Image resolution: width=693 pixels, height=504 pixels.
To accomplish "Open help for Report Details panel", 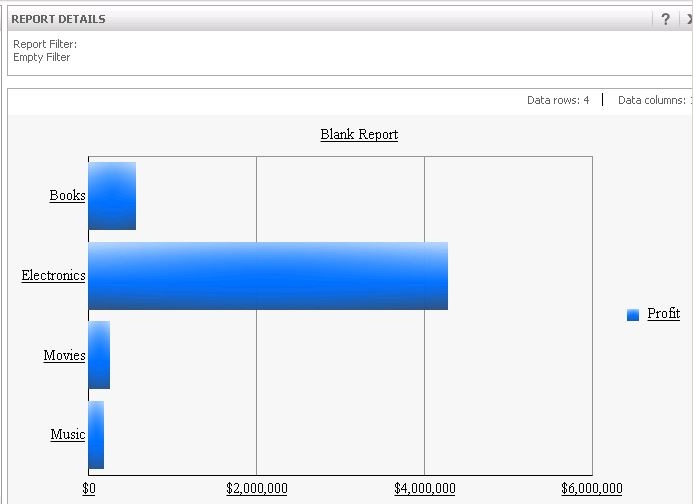I will (x=666, y=19).
